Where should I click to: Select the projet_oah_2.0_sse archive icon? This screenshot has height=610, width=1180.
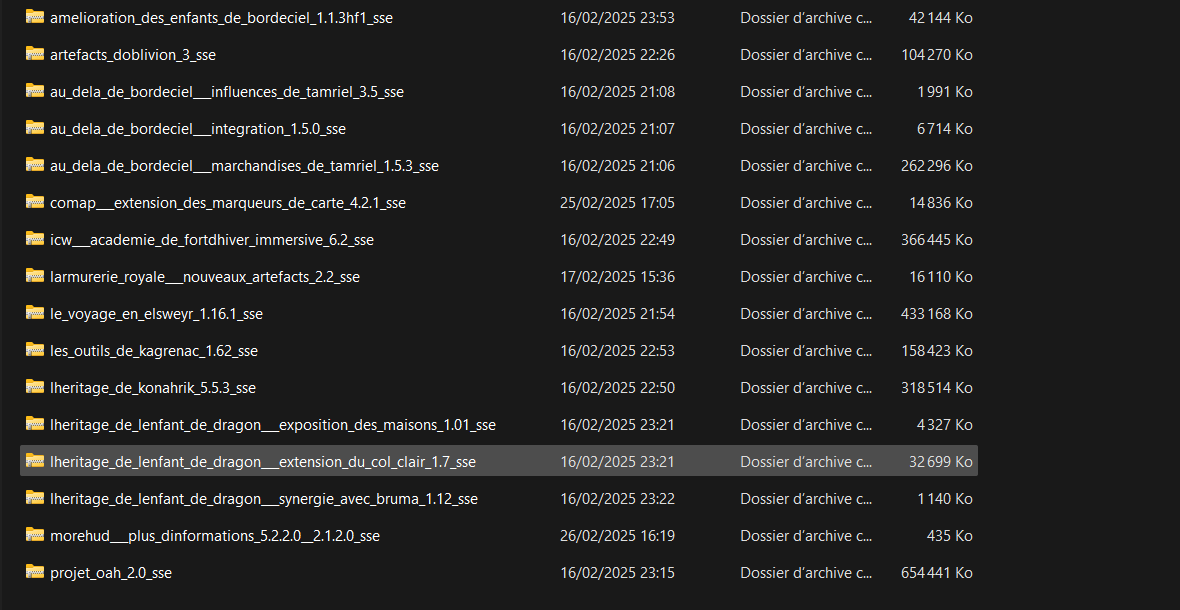pyautogui.click(x=35, y=572)
